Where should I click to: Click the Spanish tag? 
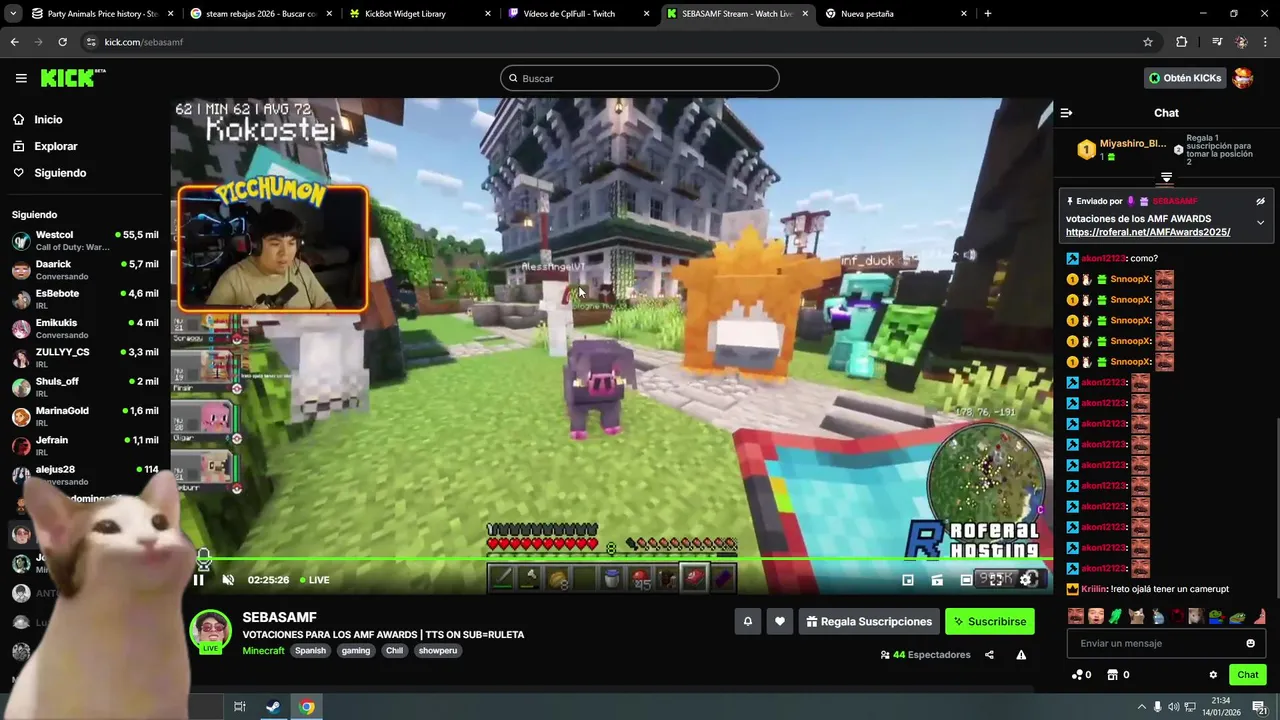[x=310, y=650]
